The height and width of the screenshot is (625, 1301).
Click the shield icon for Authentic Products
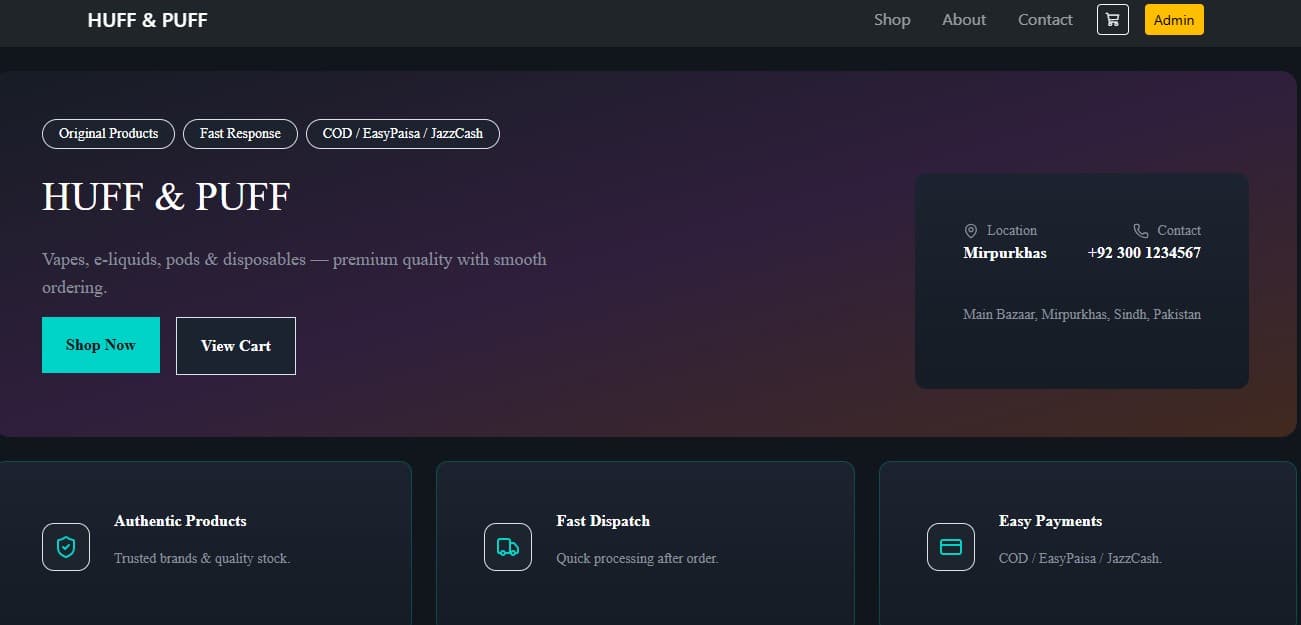(x=66, y=547)
